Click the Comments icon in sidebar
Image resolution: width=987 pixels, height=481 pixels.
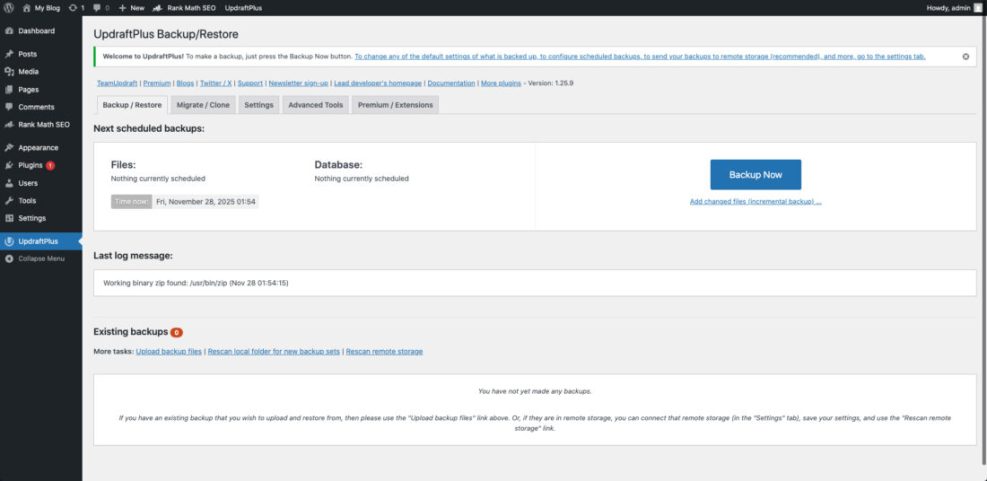(9, 107)
